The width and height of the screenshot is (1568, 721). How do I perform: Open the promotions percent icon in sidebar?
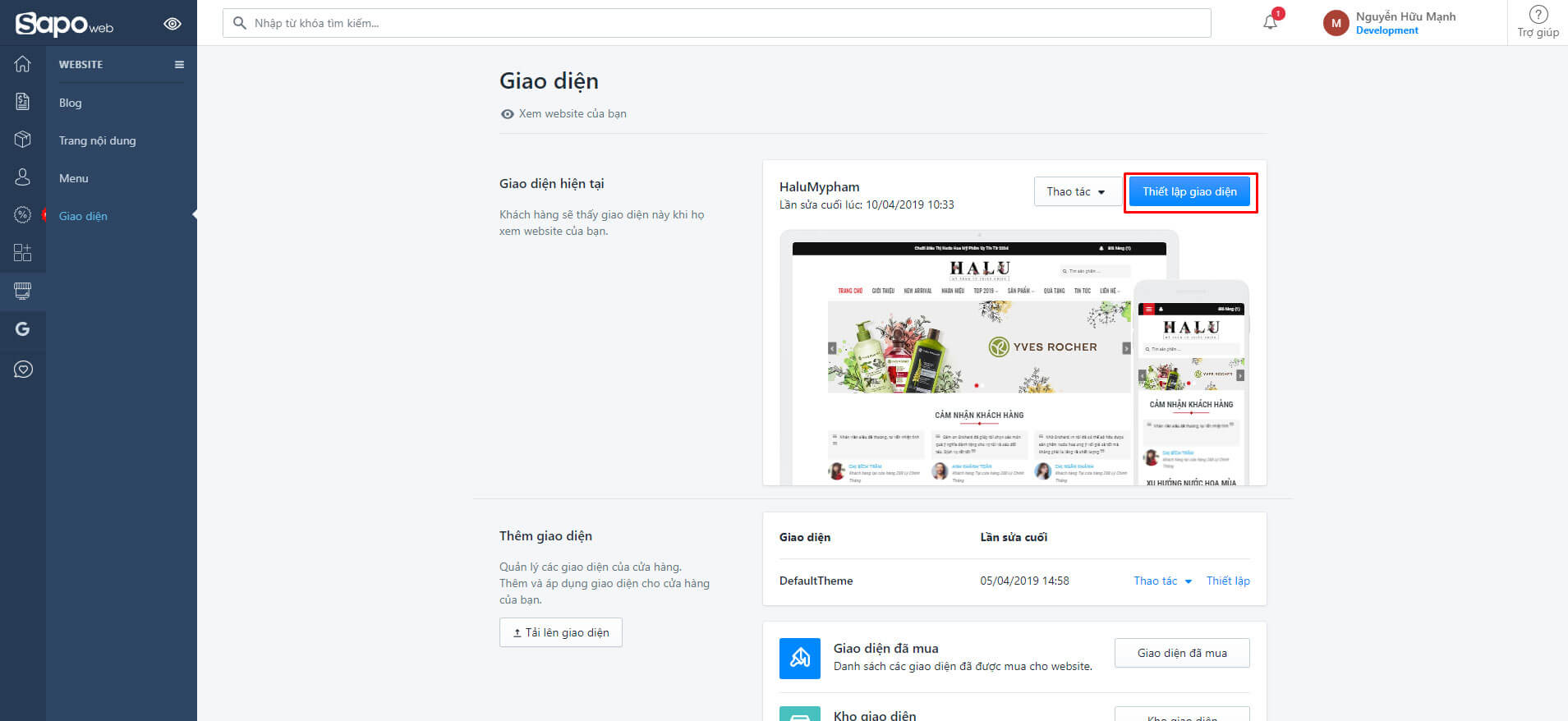pyautogui.click(x=23, y=215)
